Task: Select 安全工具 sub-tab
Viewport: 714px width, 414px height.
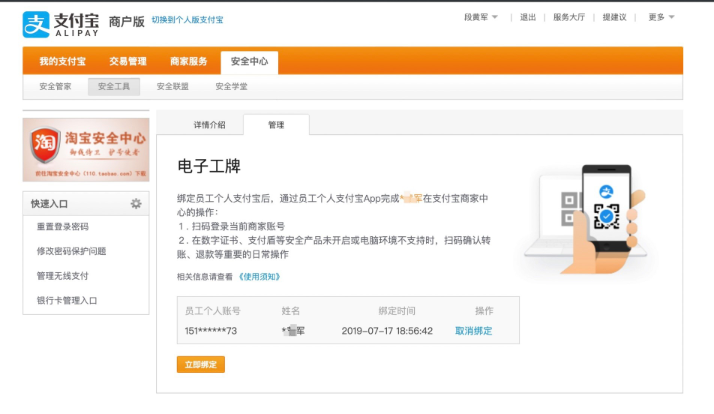Action: 114,87
